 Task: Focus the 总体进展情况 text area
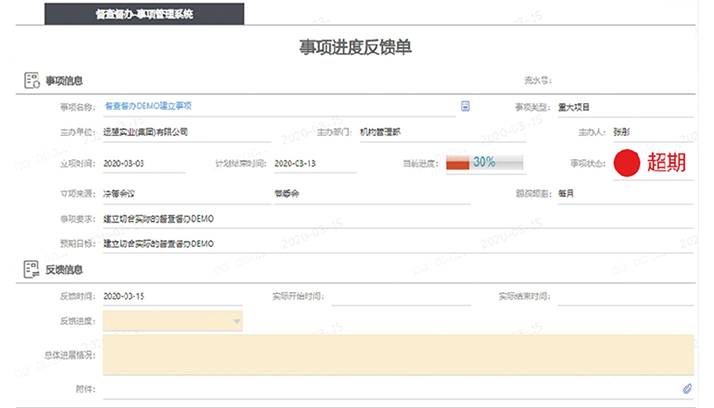tap(398, 355)
